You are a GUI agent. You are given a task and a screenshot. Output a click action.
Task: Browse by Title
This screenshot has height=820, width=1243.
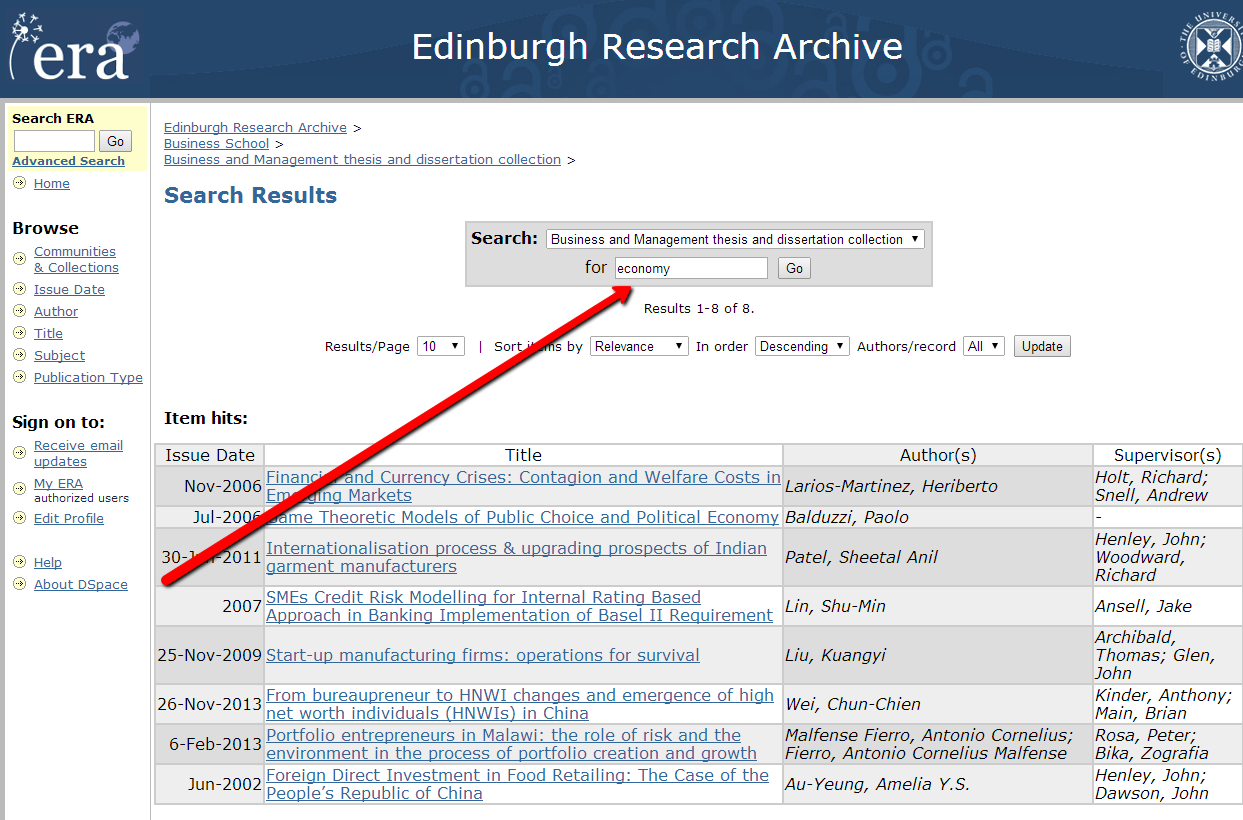pos(48,333)
